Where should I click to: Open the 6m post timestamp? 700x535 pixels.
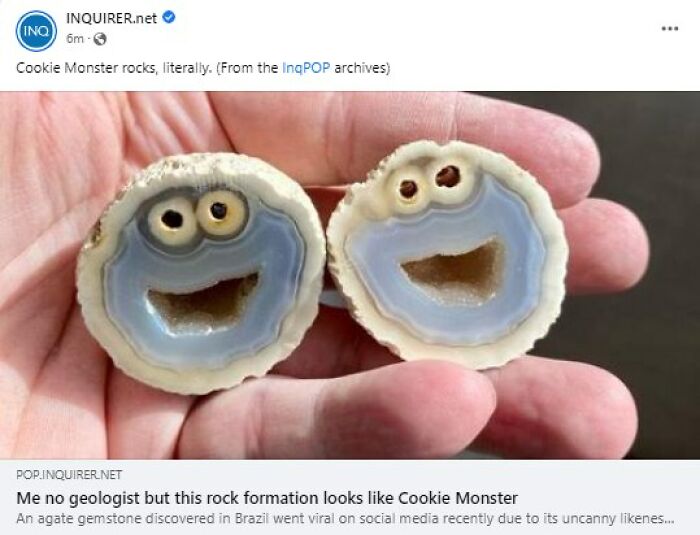click(75, 39)
